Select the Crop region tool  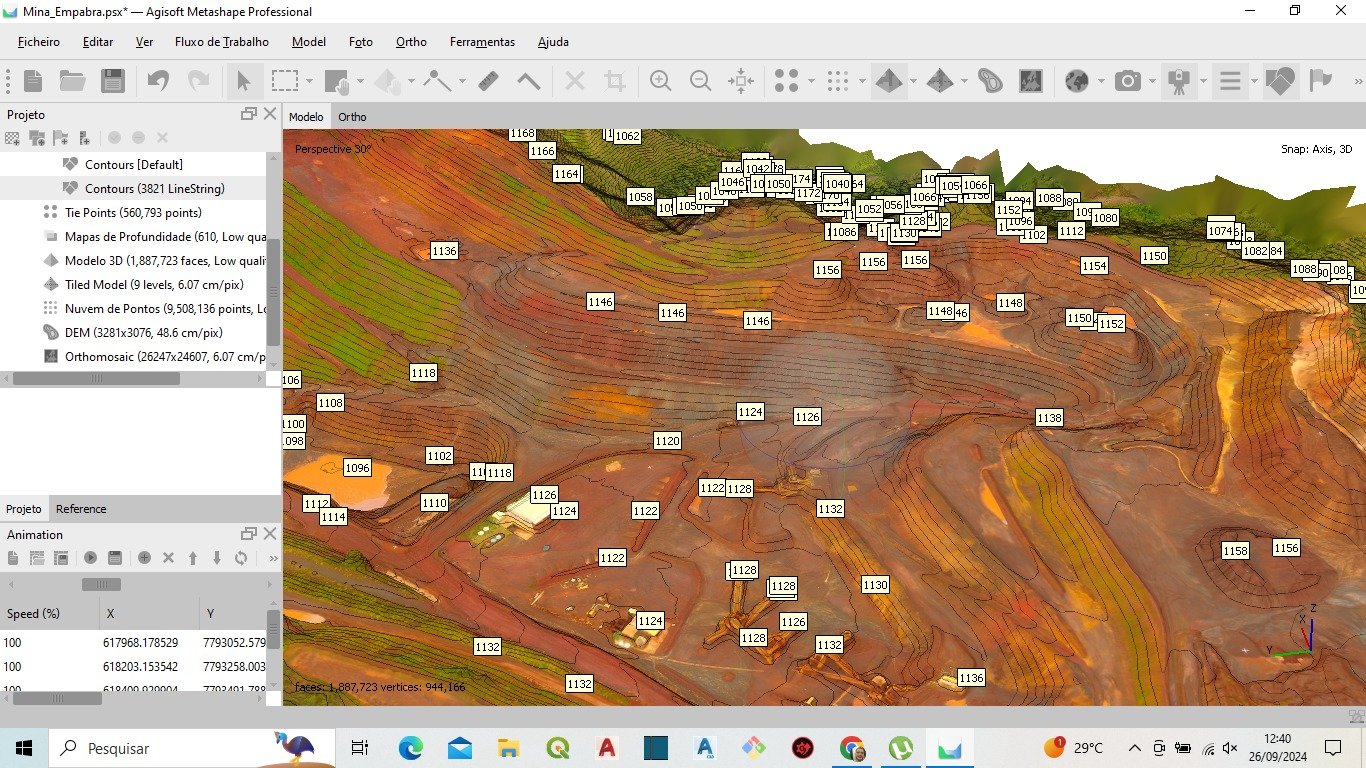point(614,81)
